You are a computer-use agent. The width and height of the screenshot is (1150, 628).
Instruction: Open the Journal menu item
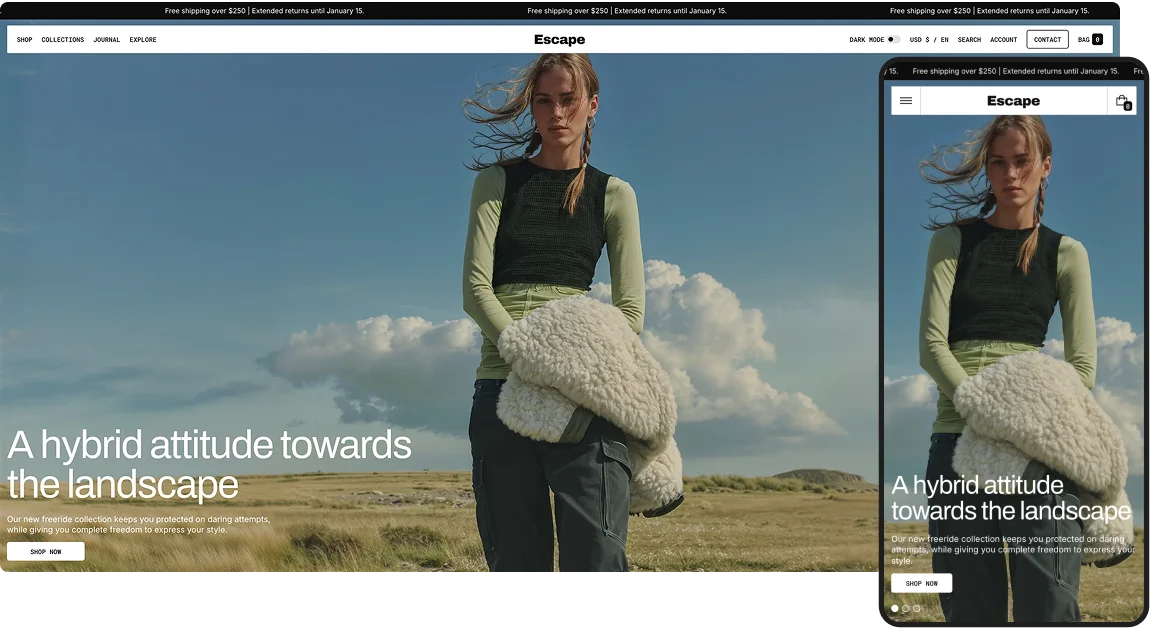pyautogui.click(x=107, y=40)
